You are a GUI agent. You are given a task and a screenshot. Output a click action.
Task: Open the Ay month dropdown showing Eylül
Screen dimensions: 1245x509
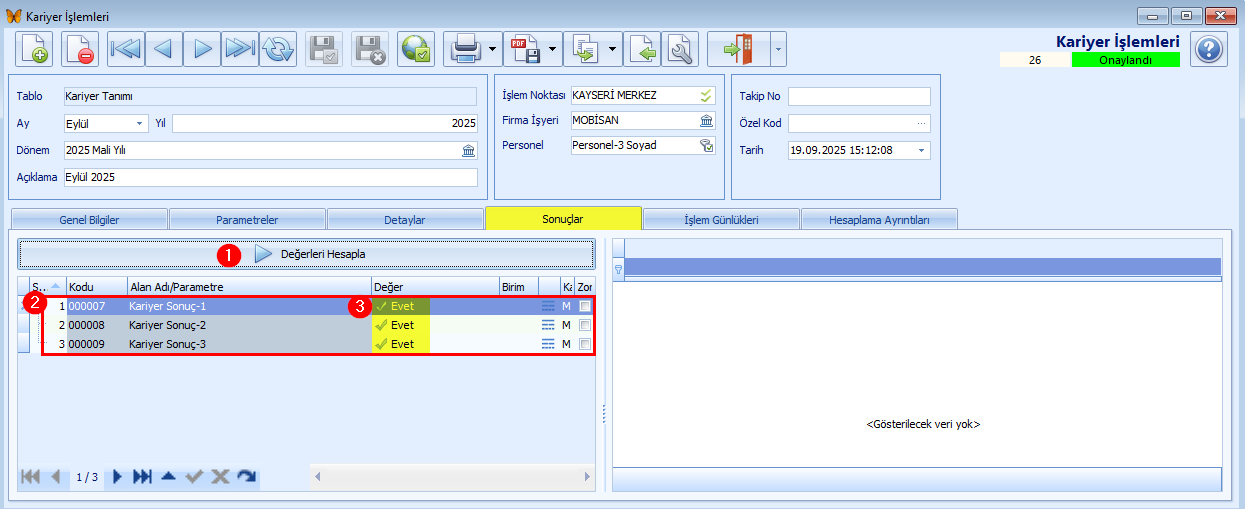pyautogui.click(x=138, y=123)
